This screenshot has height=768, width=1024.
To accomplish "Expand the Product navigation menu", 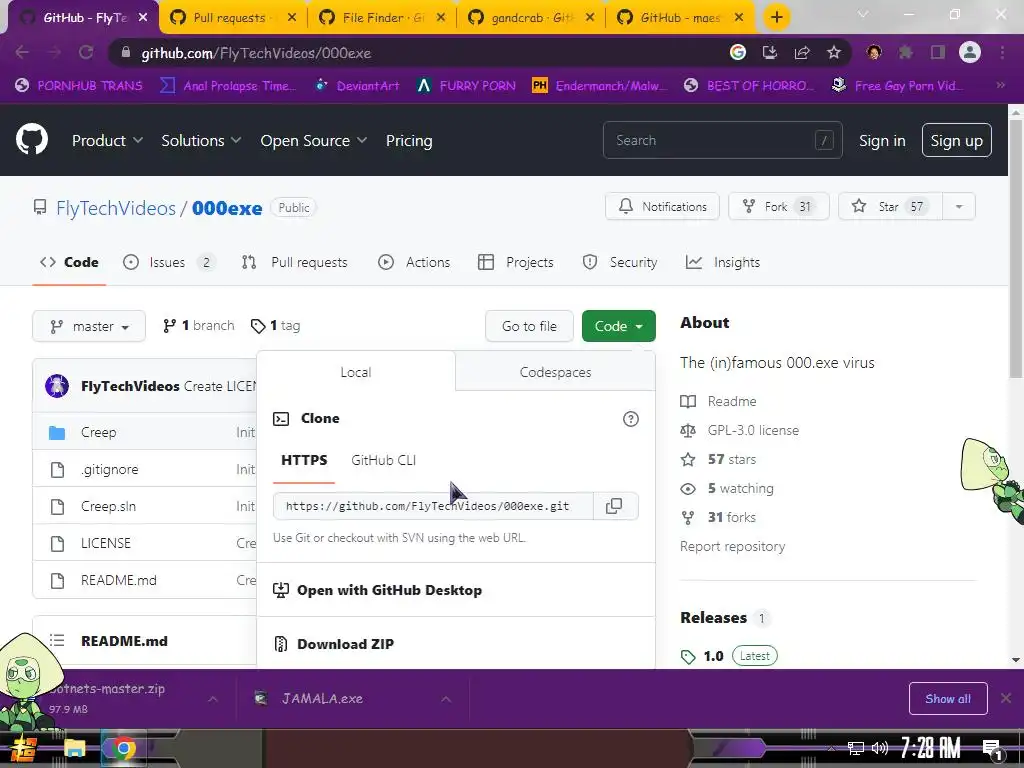I will point(107,140).
